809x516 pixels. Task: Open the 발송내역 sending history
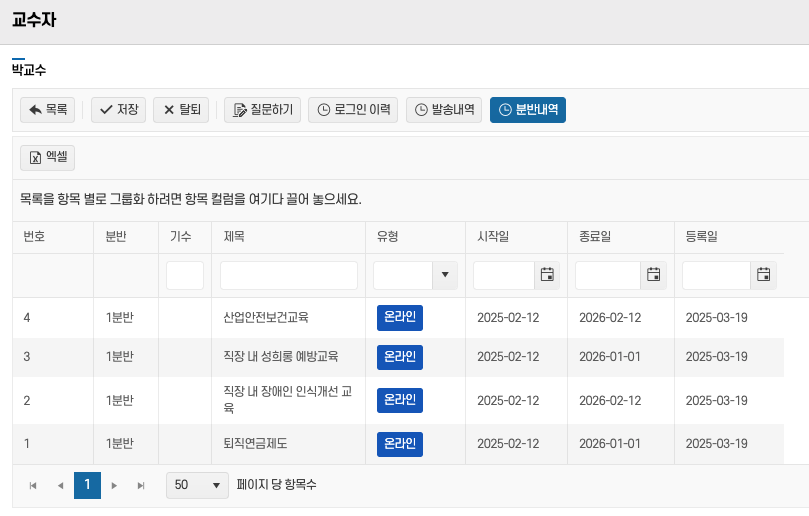445,110
